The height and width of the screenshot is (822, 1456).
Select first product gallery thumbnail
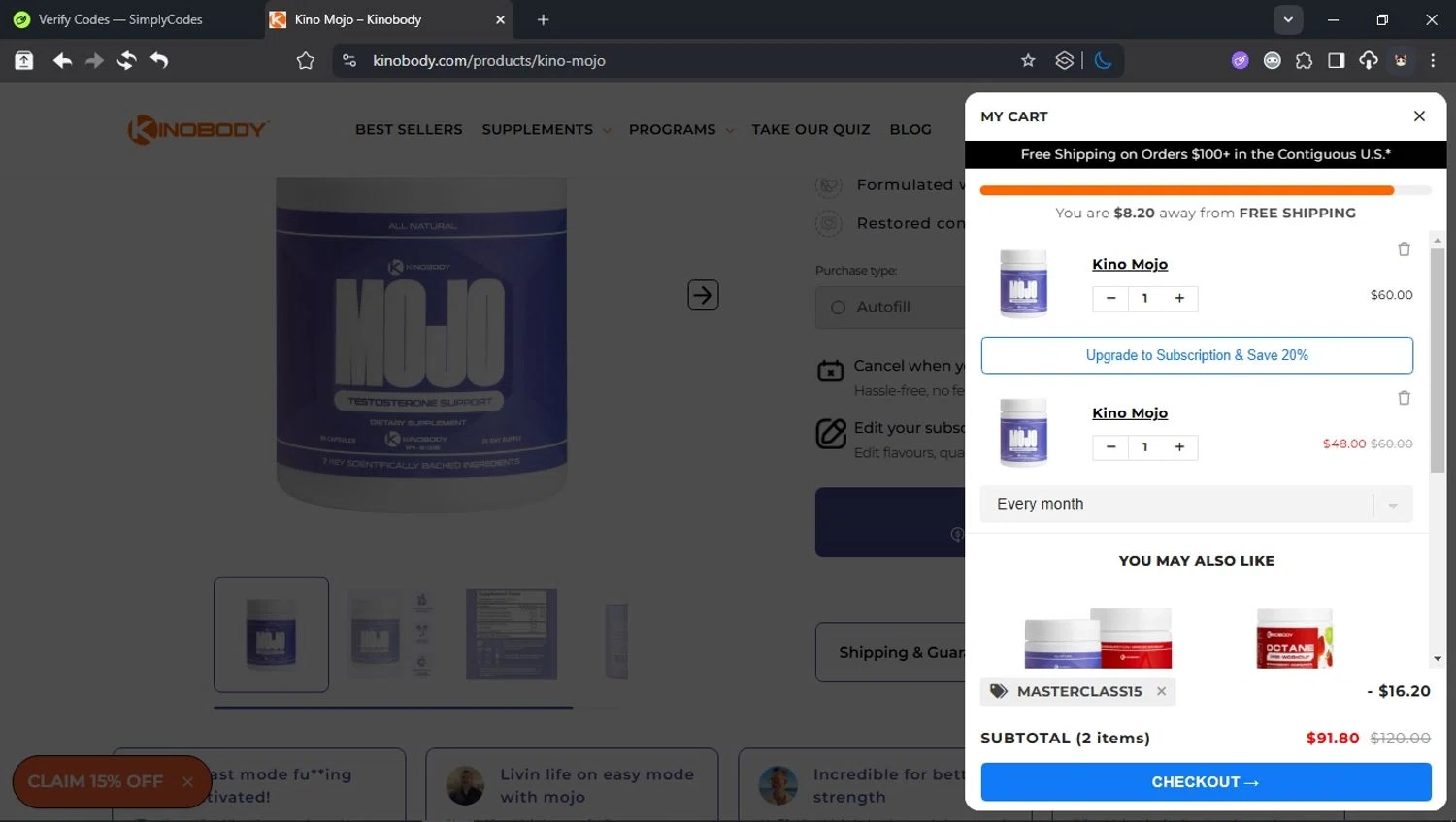click(x=271, y=635)
